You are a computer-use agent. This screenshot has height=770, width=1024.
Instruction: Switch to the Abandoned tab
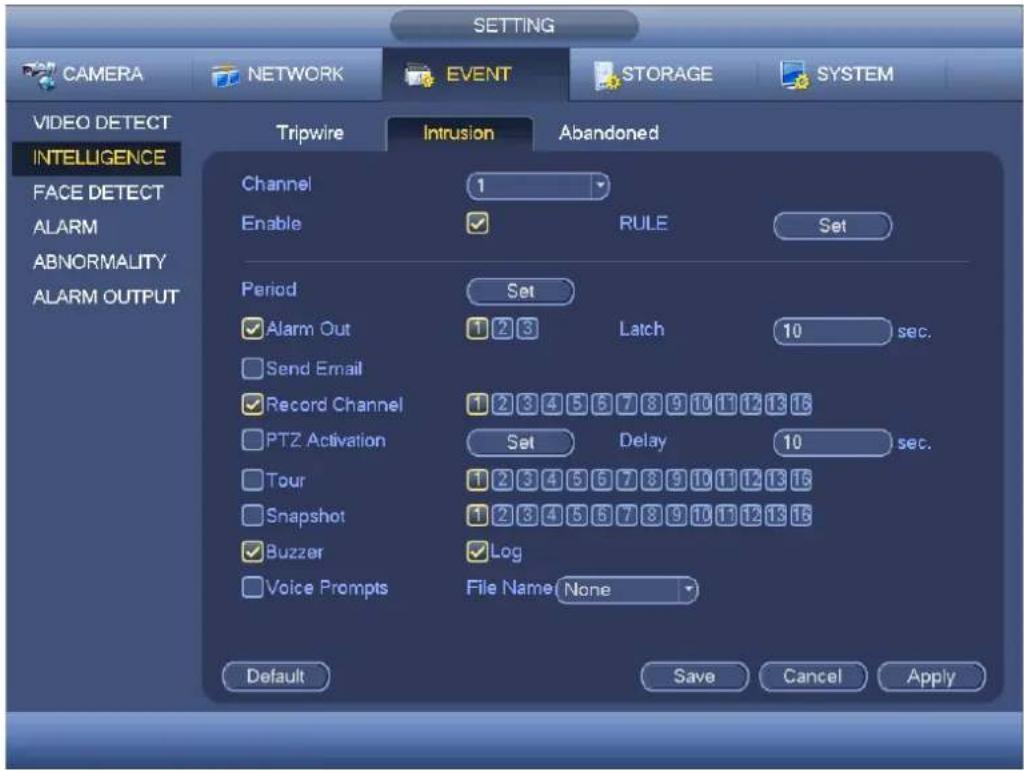[609, 133]
